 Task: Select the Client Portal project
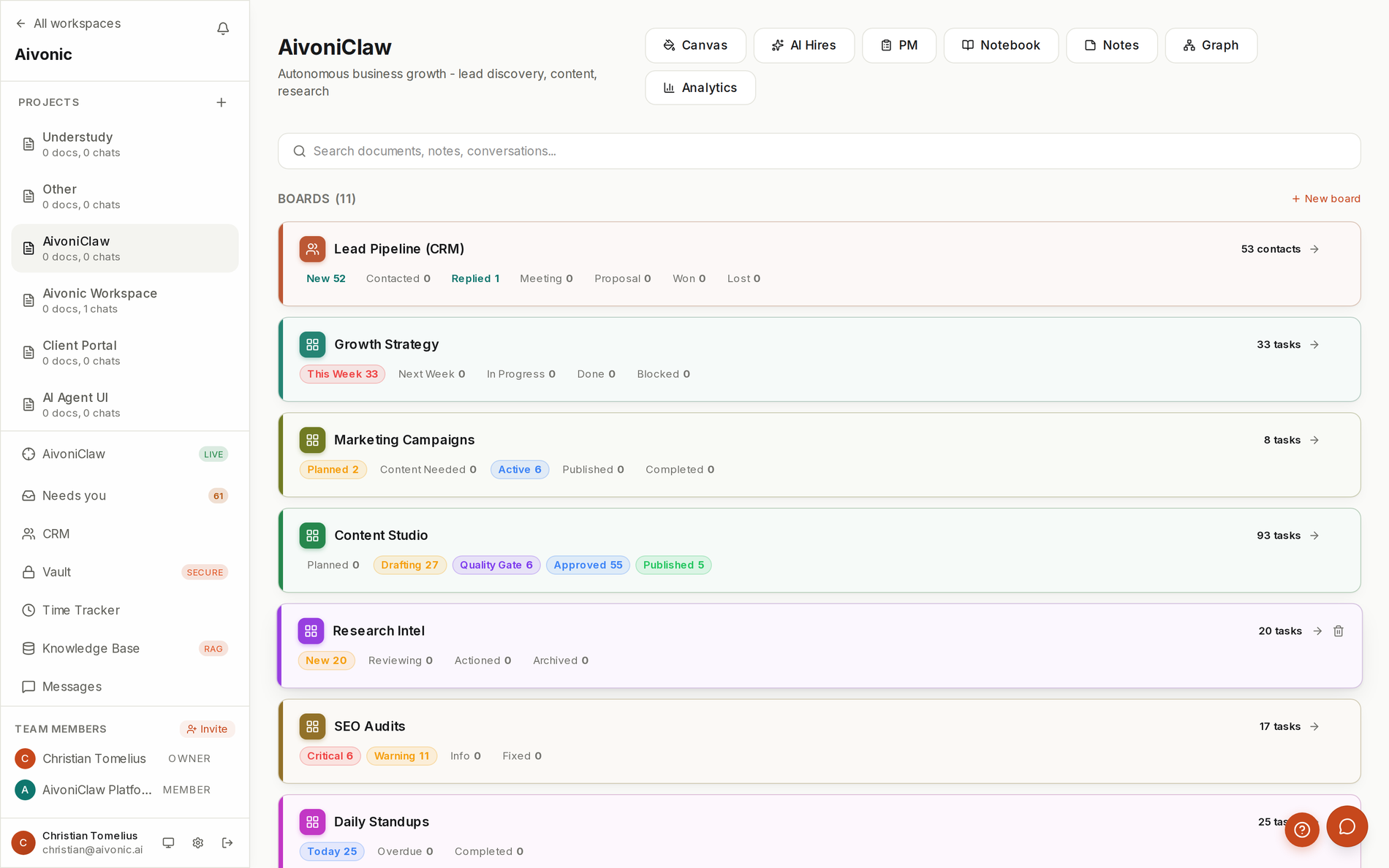125,352
